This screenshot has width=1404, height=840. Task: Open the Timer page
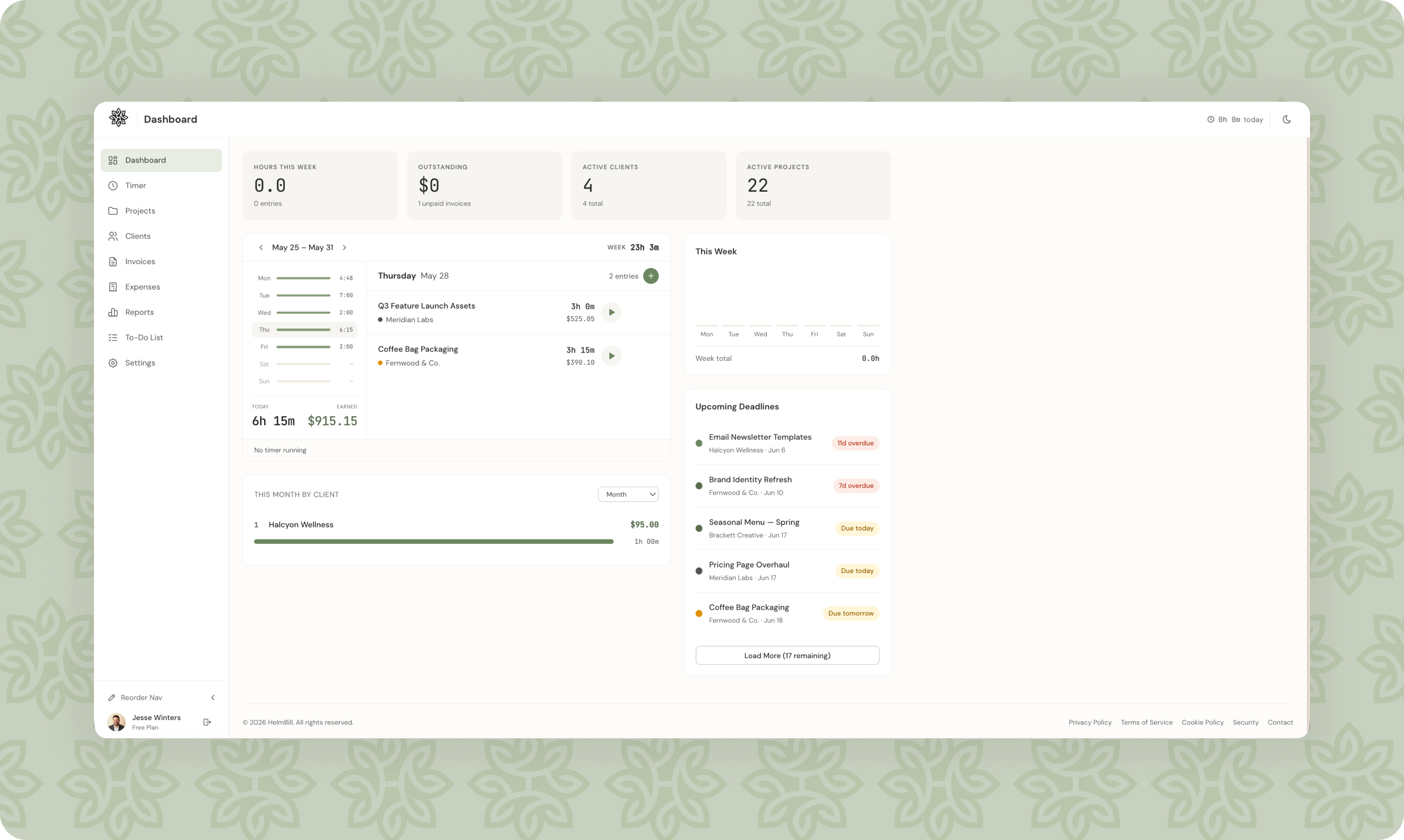(161, 186)
